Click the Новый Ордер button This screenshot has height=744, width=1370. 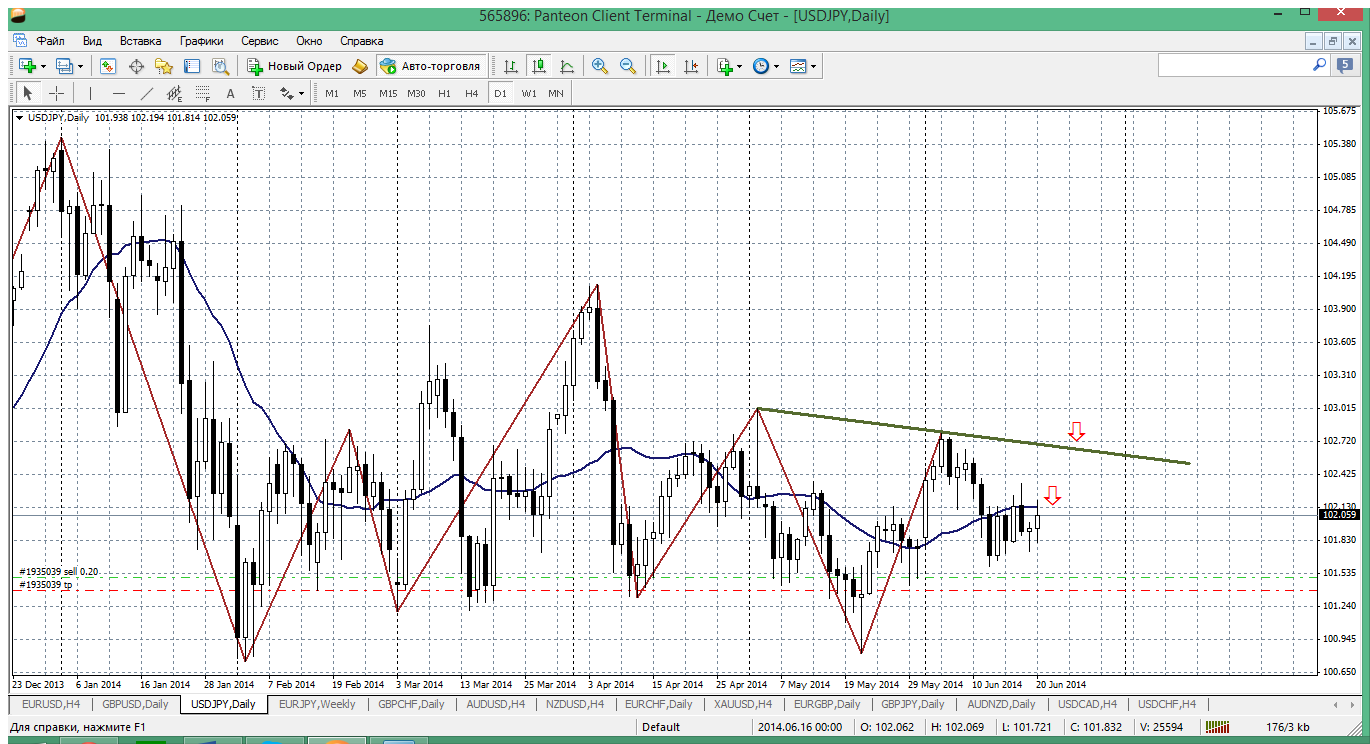point(295,66)
